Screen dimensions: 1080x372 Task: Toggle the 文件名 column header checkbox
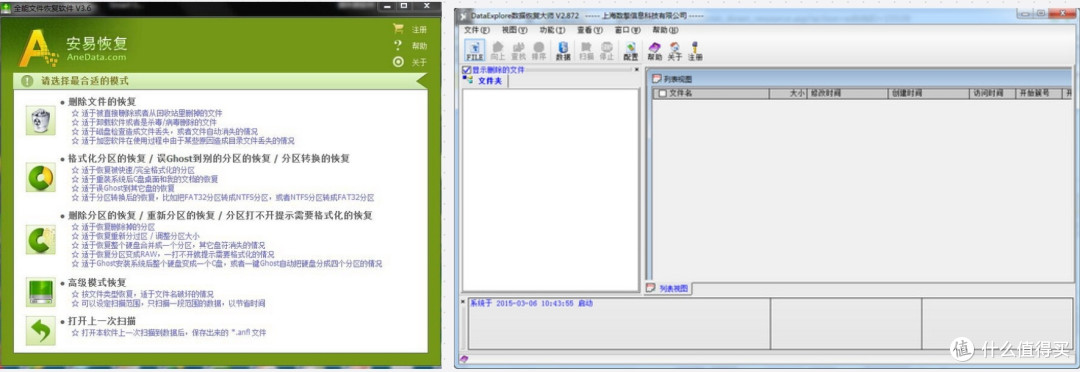(x=663, y=94)
